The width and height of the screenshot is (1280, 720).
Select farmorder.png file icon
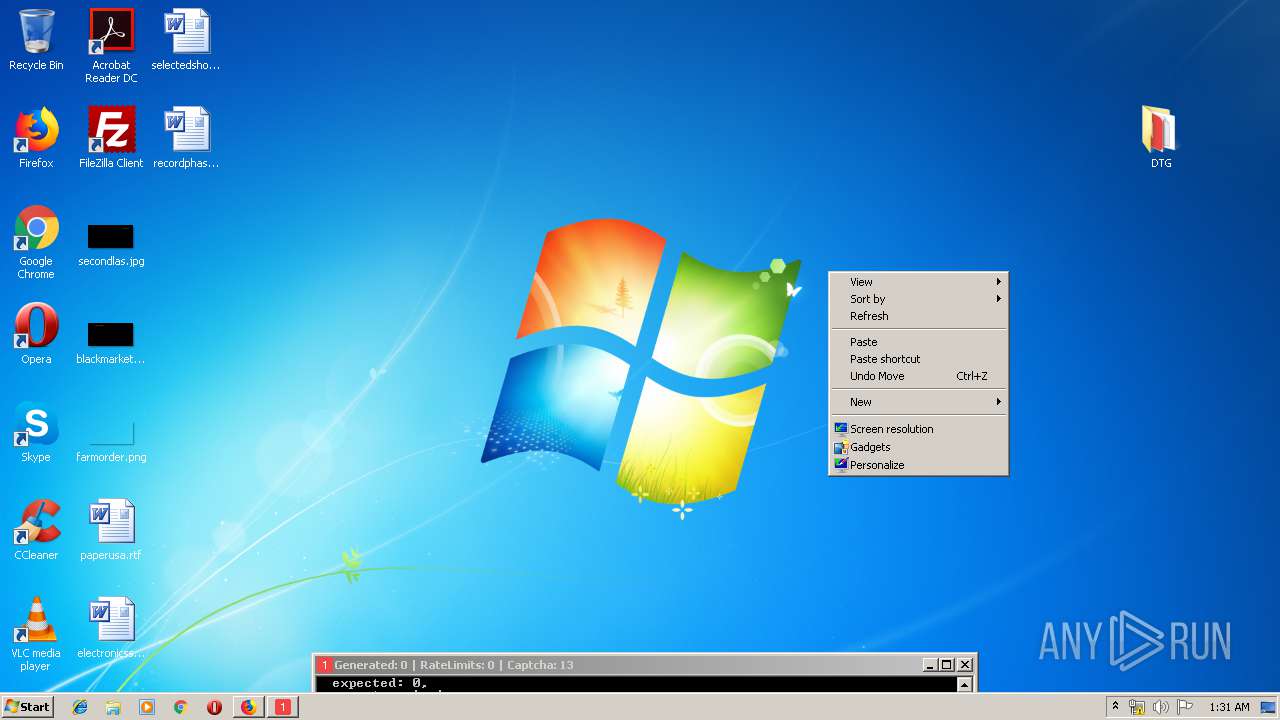(111, 442)
